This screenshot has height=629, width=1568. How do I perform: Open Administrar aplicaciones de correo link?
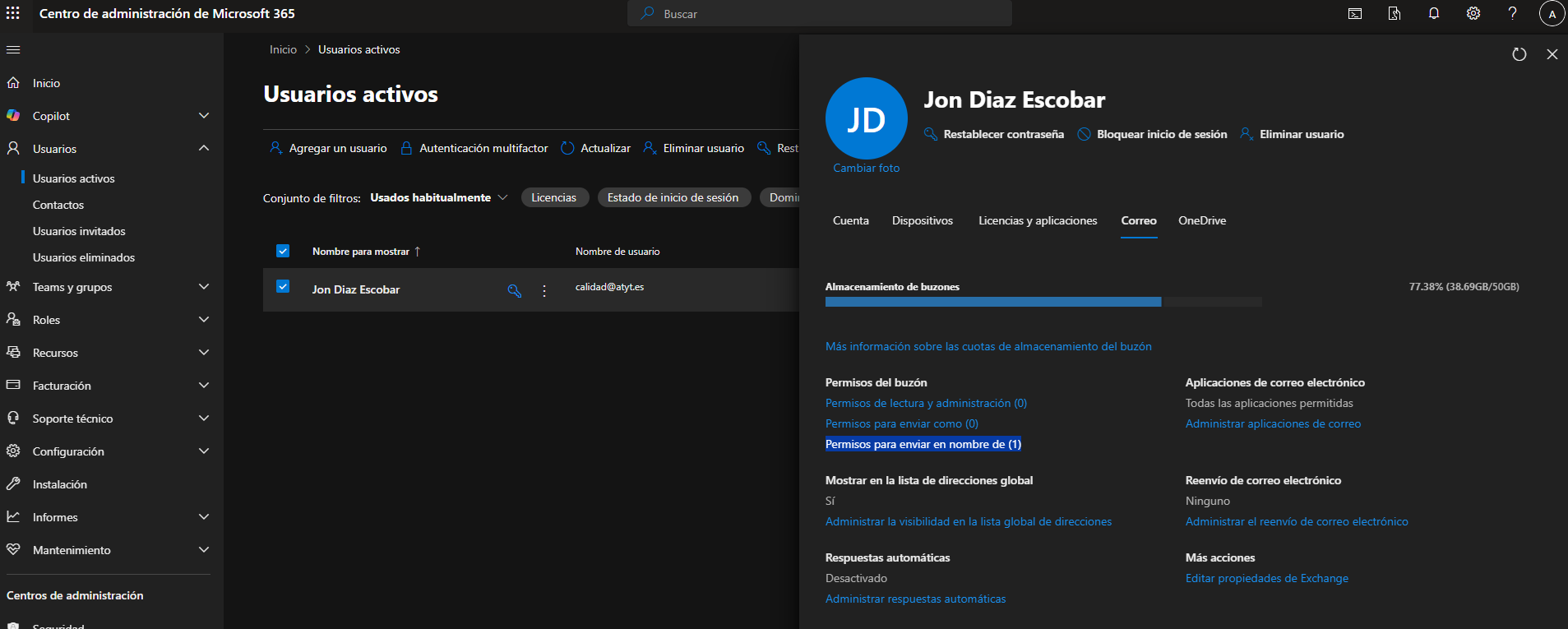pyautogui.click(x=1273, y=423)
